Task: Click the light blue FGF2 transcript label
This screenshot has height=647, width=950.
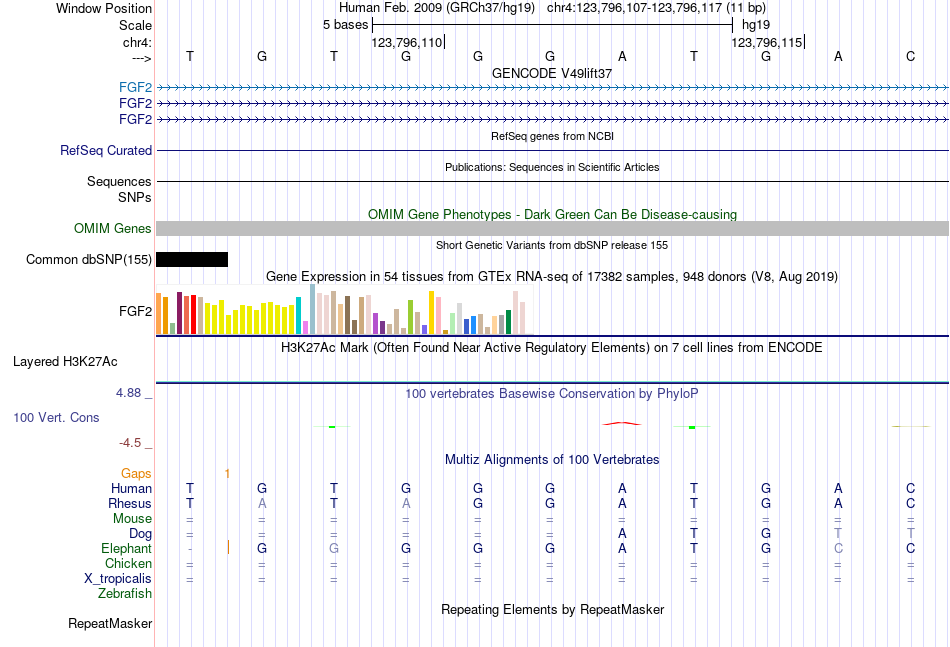Action: 135,87
